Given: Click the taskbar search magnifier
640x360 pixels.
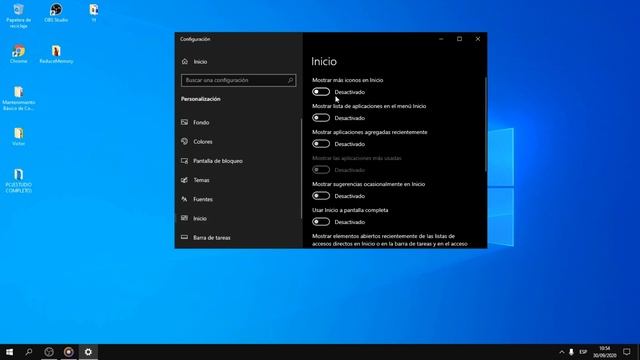Looking at the screenshot, I should pyautogui.click(x=29, y=352).
